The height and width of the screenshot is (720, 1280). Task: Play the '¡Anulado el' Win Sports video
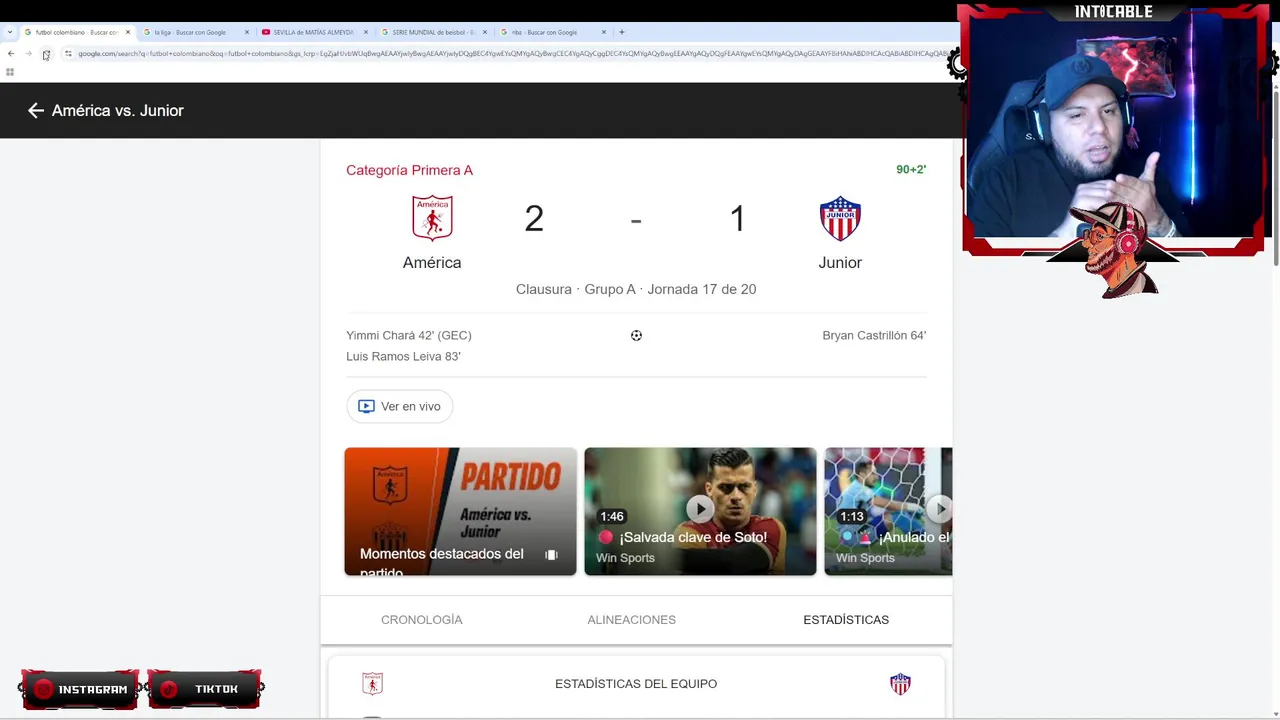click(x=888, y=511)
